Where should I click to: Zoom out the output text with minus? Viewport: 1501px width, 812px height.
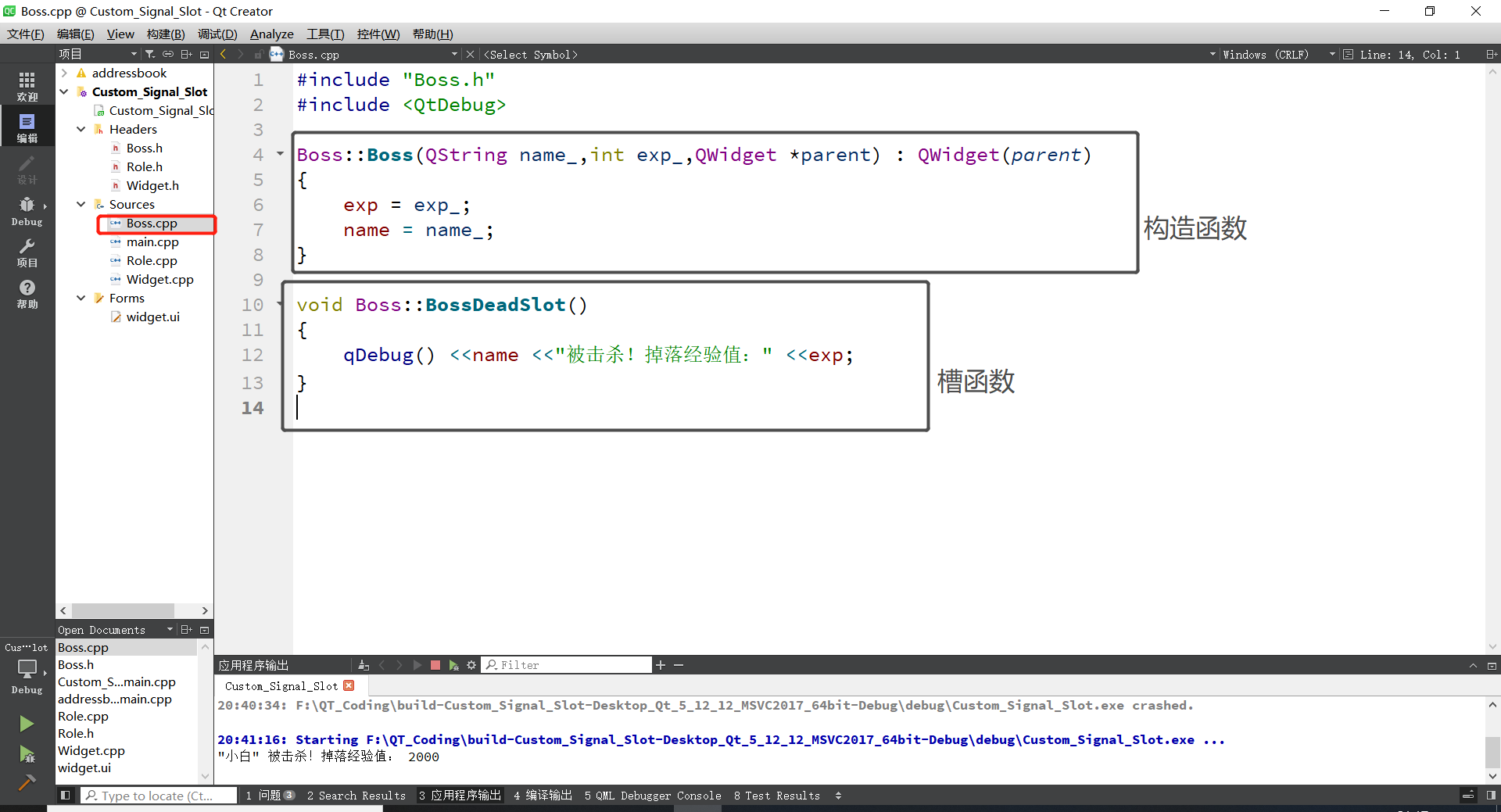click(x=679, y=665)
